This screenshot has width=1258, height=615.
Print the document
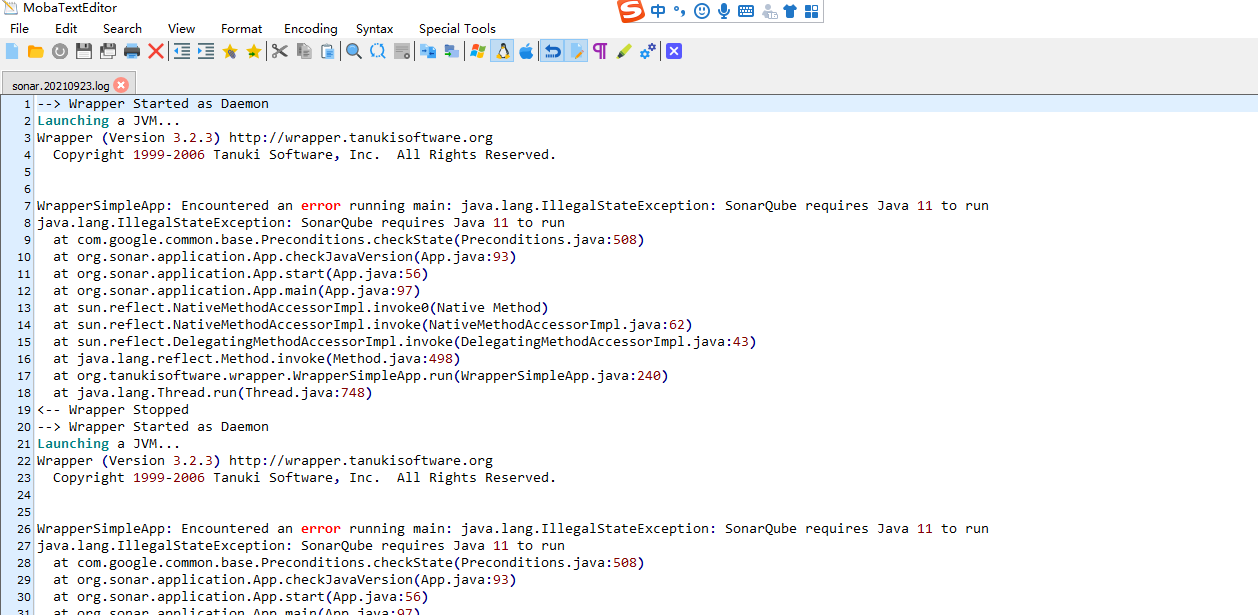(x=131, y=50)
